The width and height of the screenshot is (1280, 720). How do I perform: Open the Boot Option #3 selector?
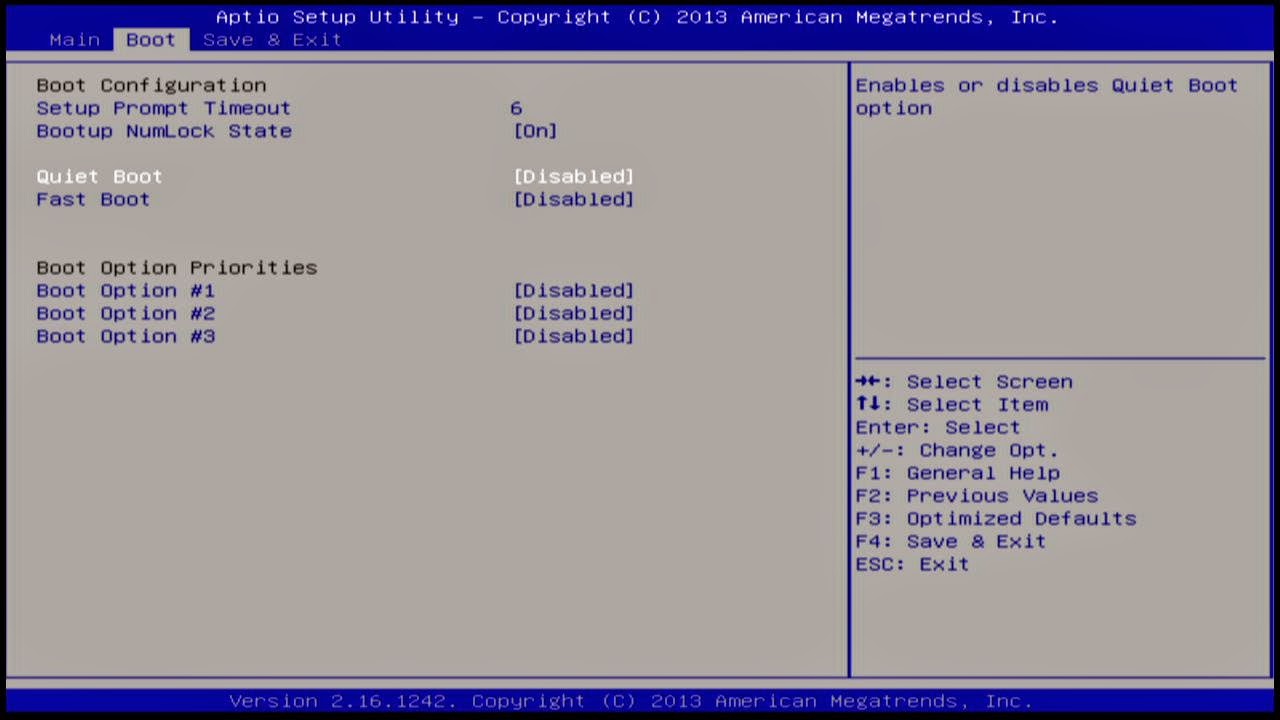click(573, 336)
